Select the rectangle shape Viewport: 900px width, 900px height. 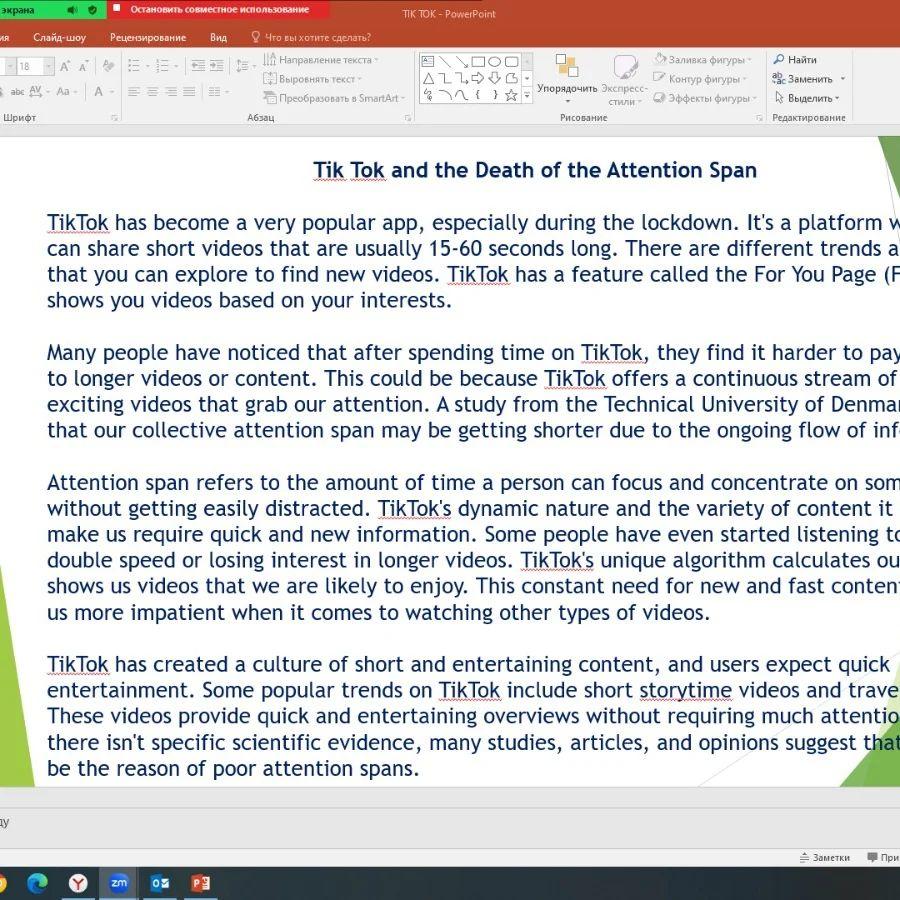tap(478, 61)
